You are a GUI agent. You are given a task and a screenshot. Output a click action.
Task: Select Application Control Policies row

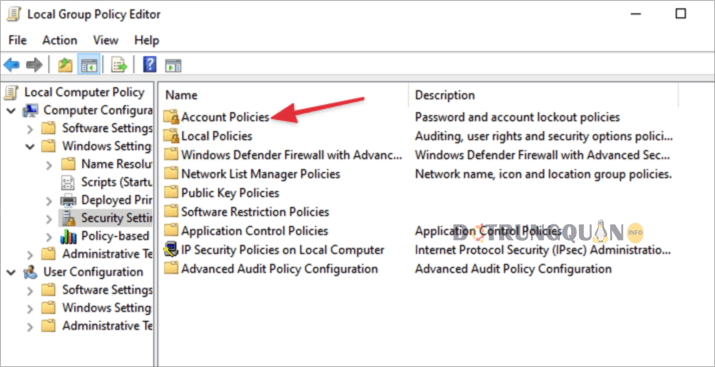click(x=255, y=231)
